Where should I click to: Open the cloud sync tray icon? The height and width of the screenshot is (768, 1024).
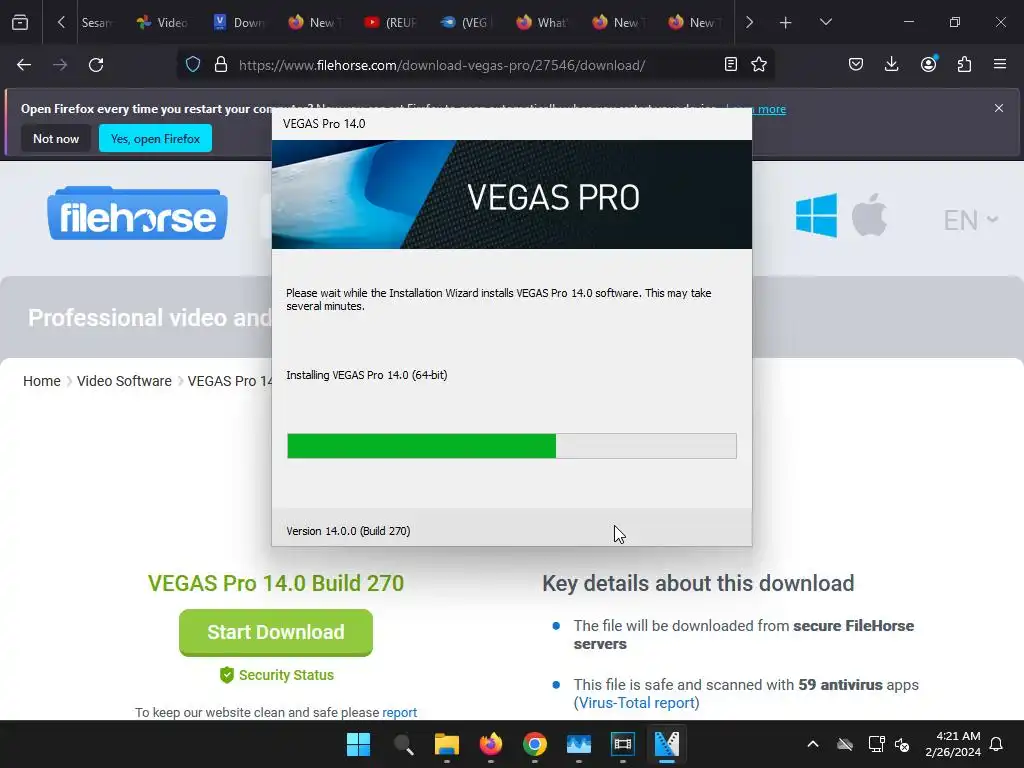coord(845,744)
